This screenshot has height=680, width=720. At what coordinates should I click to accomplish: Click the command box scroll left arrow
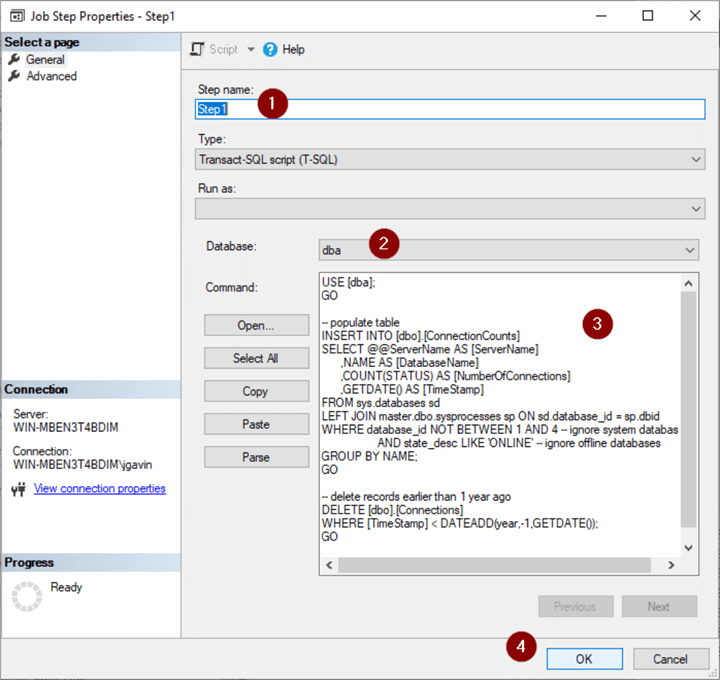pos(329,565)
